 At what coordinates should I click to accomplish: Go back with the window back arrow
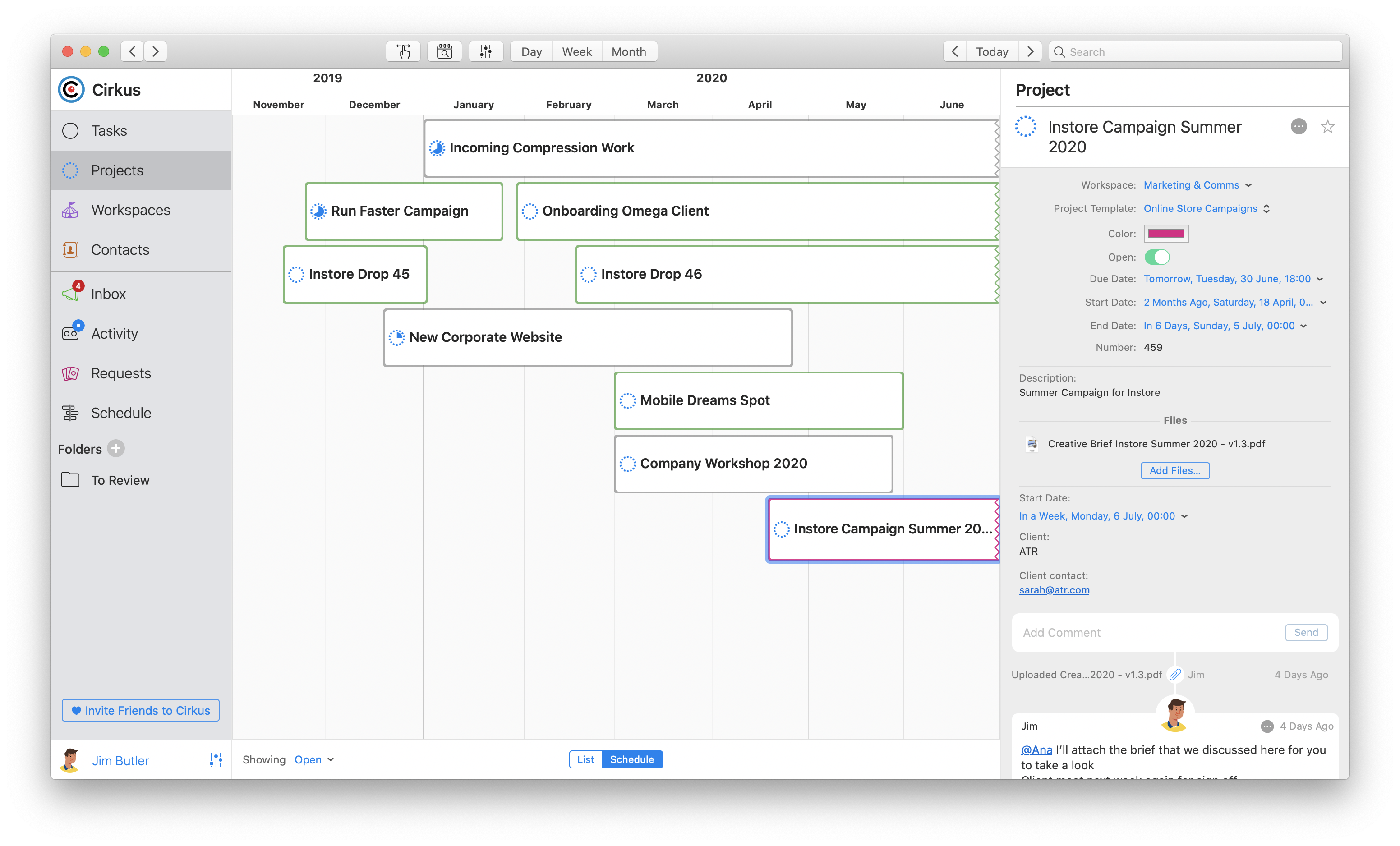[133, 52]
